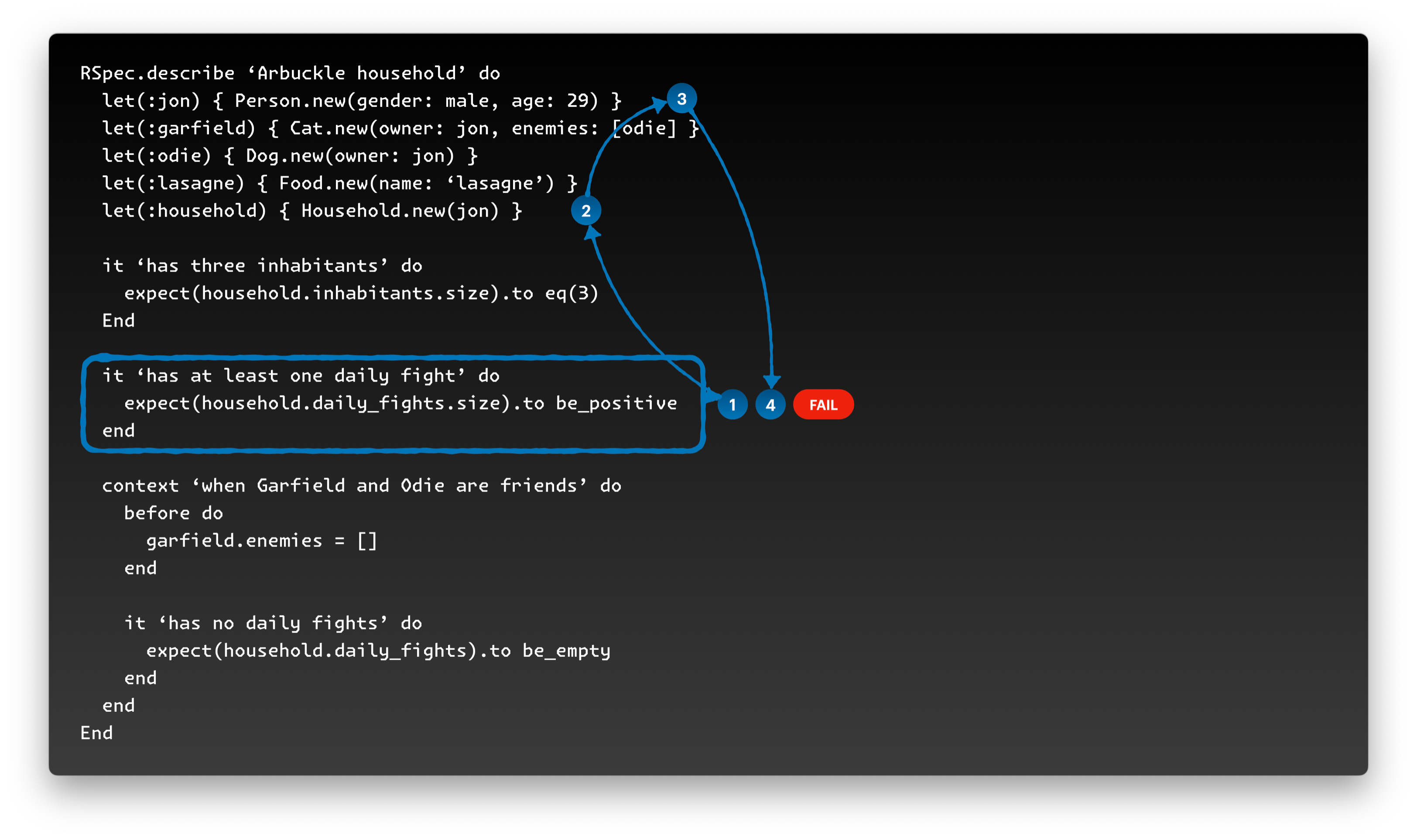This screenshot has height=840, width=1417.
Task: Click the 'has three inhabitants' test line
Action: tap(262, 266)
